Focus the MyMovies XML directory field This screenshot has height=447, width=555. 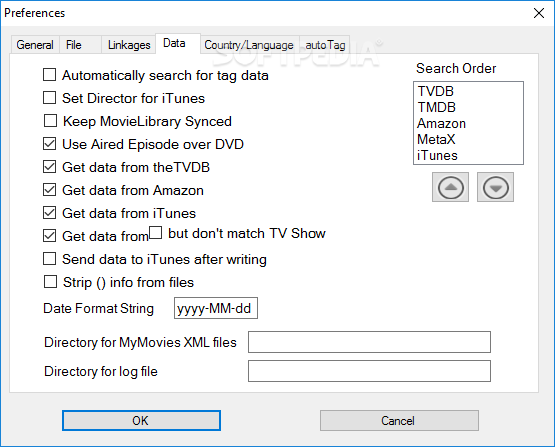[369, 342]
